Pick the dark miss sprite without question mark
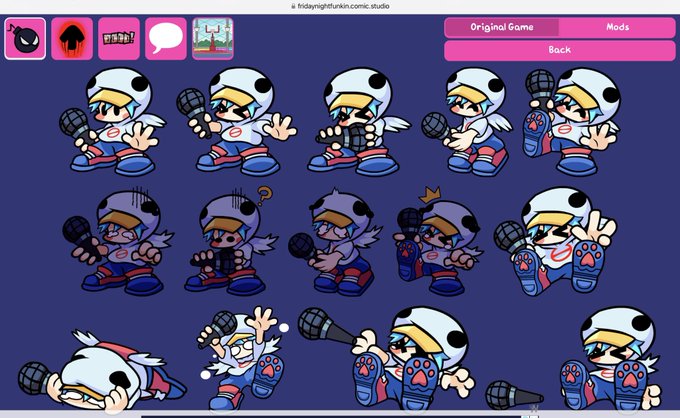680x418 pixels. (118, 242)
